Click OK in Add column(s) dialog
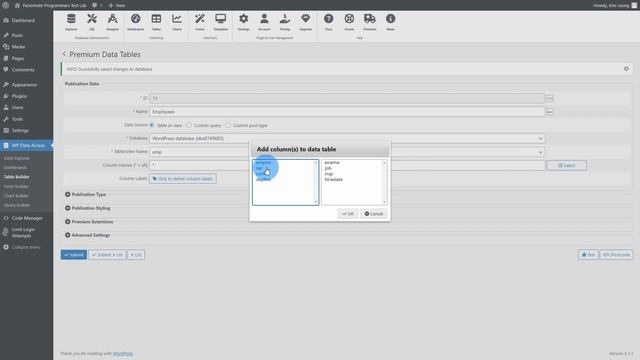The height and width of the screenshot is (360, 640). (348, 213)
